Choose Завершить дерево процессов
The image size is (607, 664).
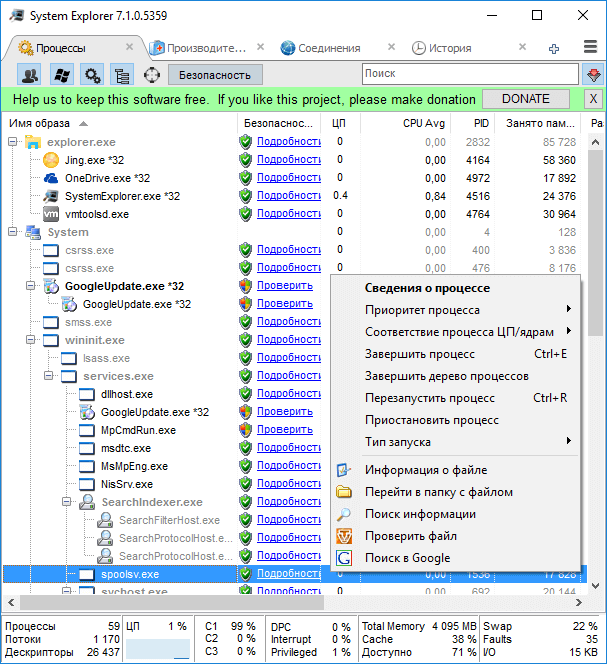[x=455, y=376]
